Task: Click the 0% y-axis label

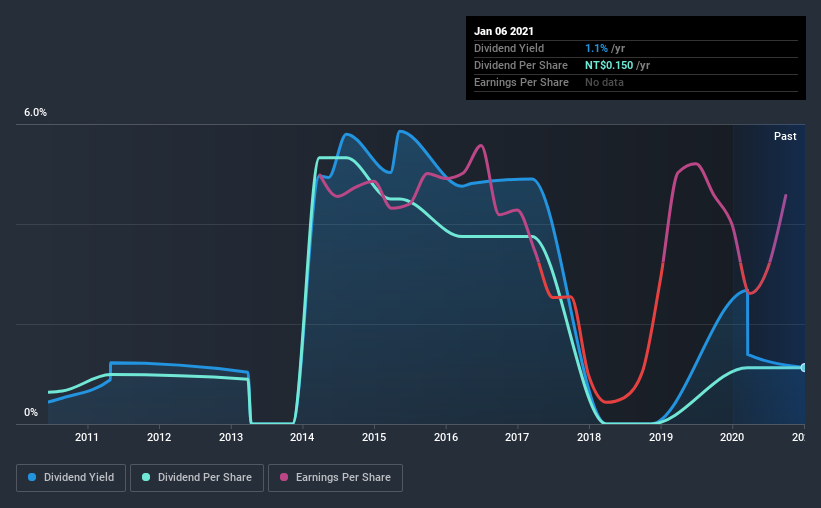Action: (x=31, y=413)
